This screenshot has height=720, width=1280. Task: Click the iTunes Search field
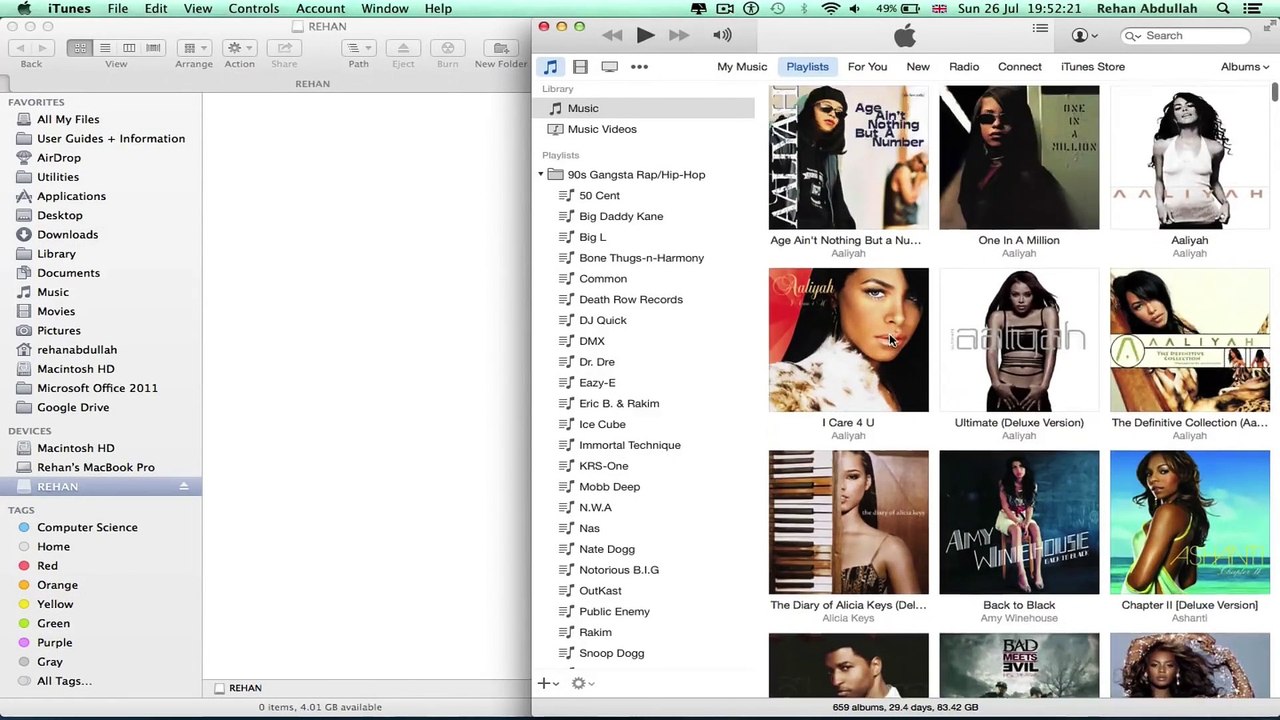1186,35
